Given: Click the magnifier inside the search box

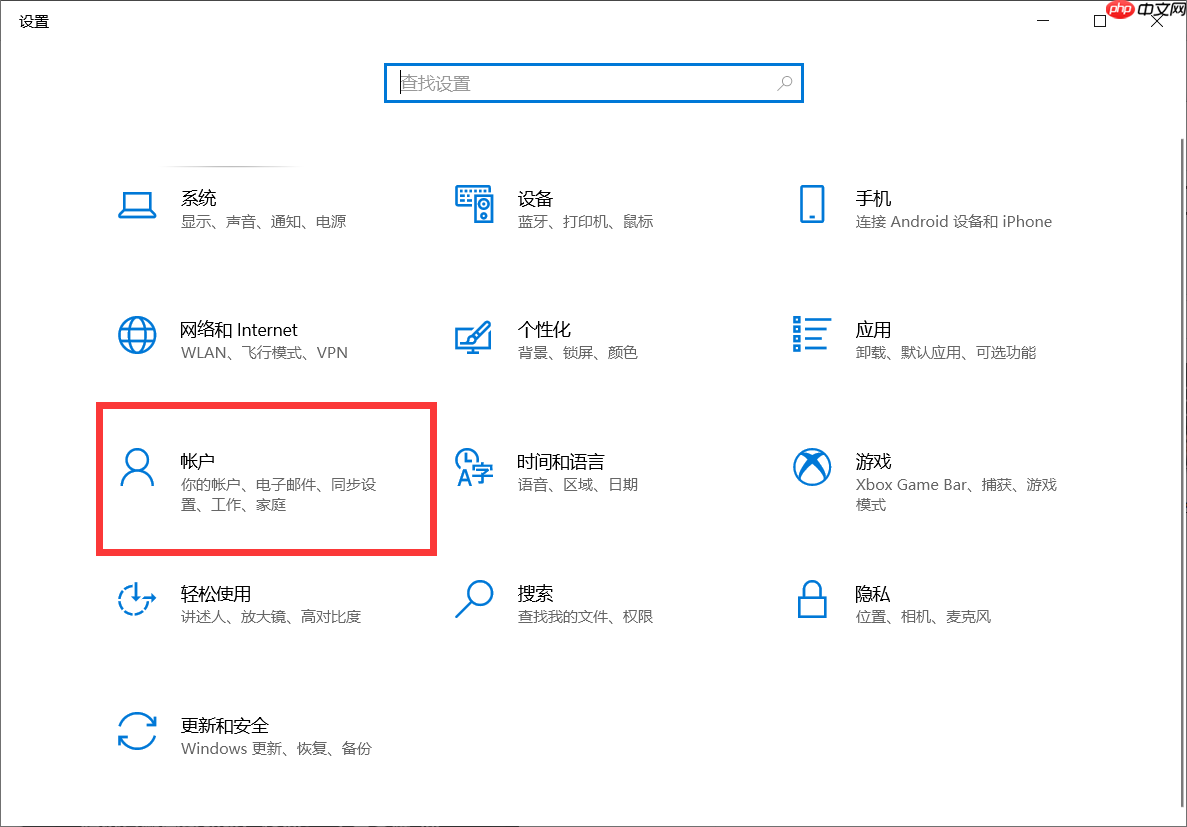Looking at the screenshot, I should pos(785,83).
